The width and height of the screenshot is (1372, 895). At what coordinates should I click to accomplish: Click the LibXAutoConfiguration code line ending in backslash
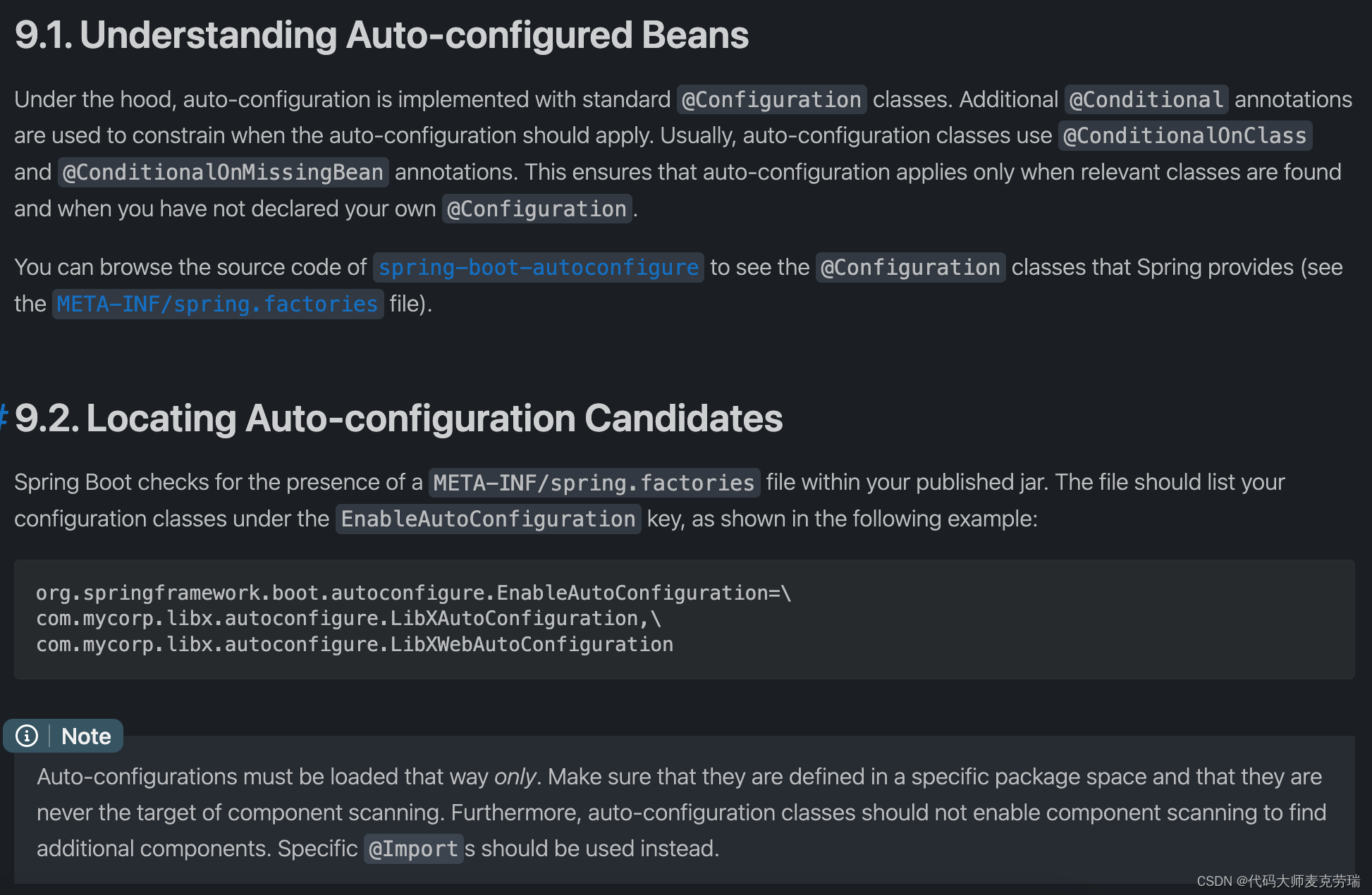coord(348,619)
